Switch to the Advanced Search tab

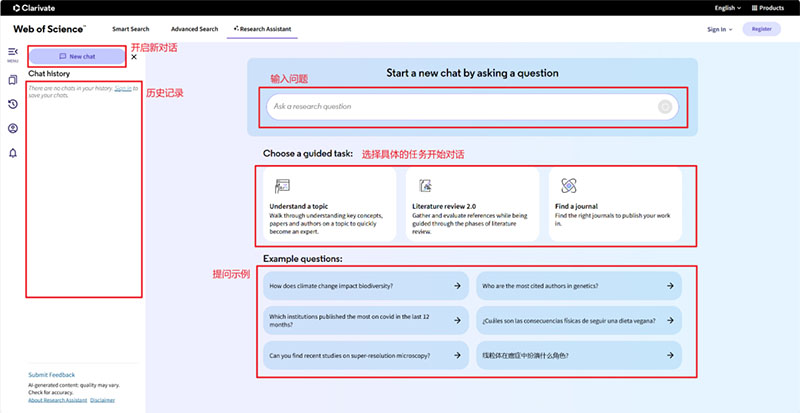click(x=194, y=29)
